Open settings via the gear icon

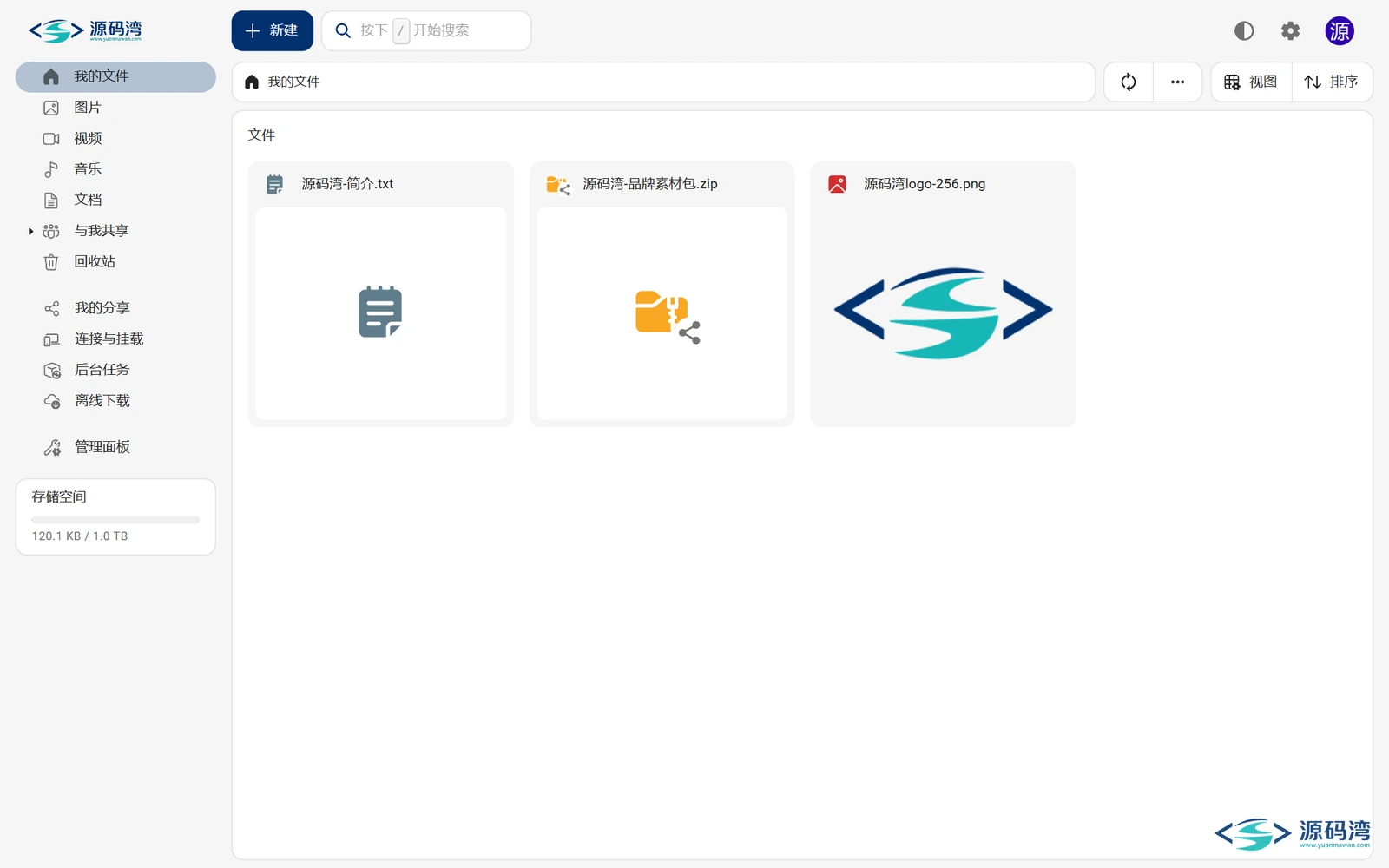click(x=1291, y=31)
